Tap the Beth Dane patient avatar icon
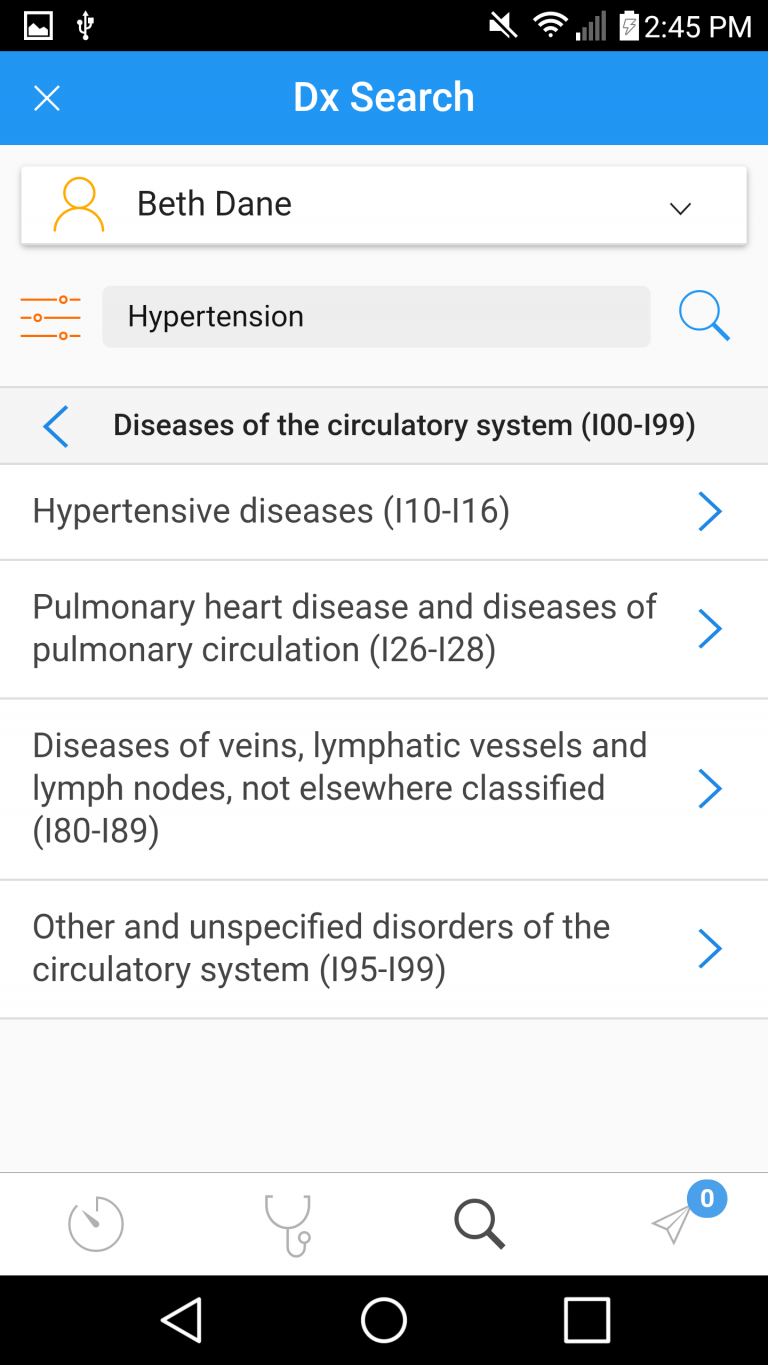This screenshot has height=1365, width=768. click(x=79, y=205)
